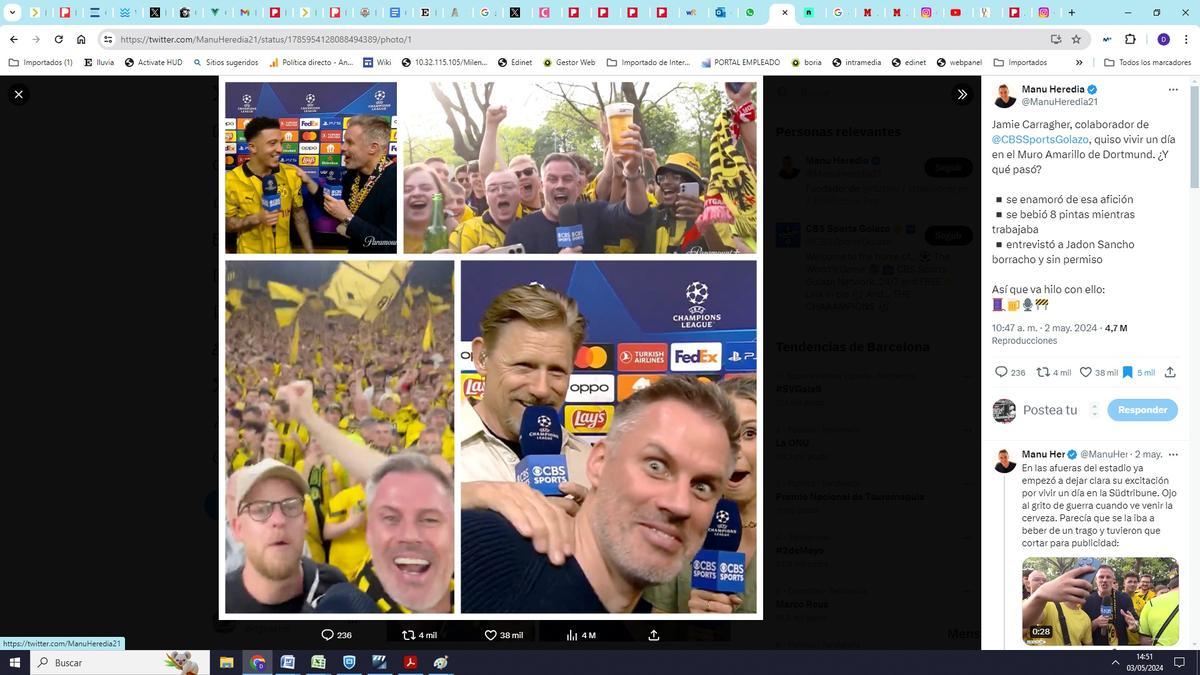This screenshot has height=675, width=1200.
Task: Open the 'Activate HUD' bookmark
Action: pyautogui.click(x=153, y=62)
